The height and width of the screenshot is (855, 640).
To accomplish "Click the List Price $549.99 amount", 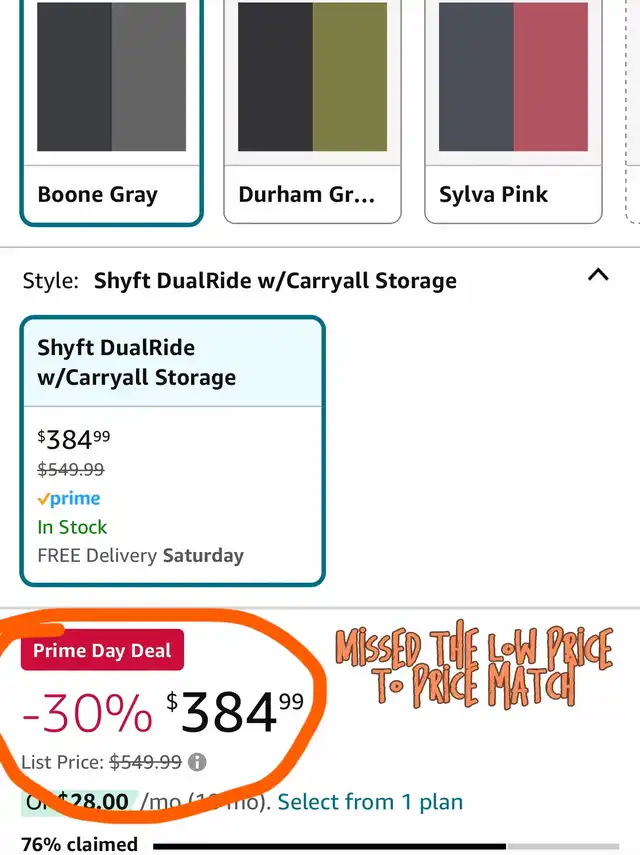I will (x=146, y=762).
